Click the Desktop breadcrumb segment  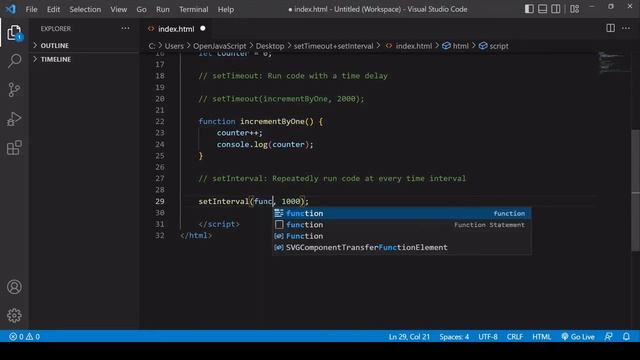(x=270, y=46)
